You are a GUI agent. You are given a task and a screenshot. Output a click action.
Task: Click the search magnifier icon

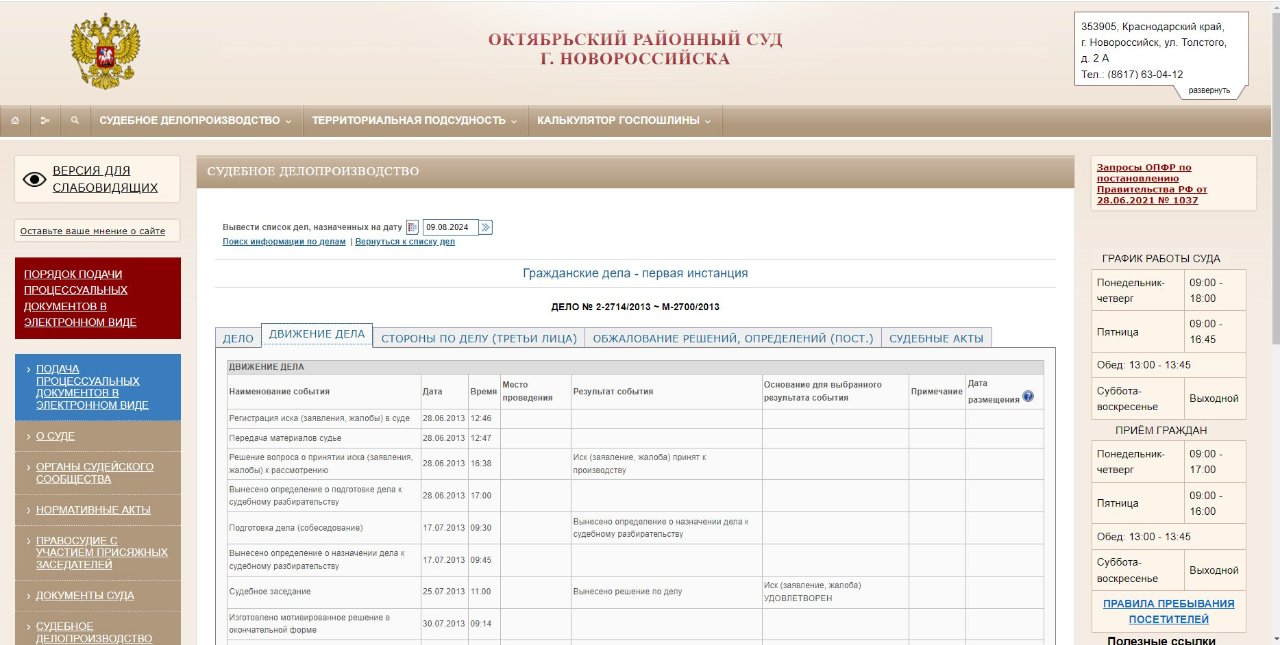[75, 121]
